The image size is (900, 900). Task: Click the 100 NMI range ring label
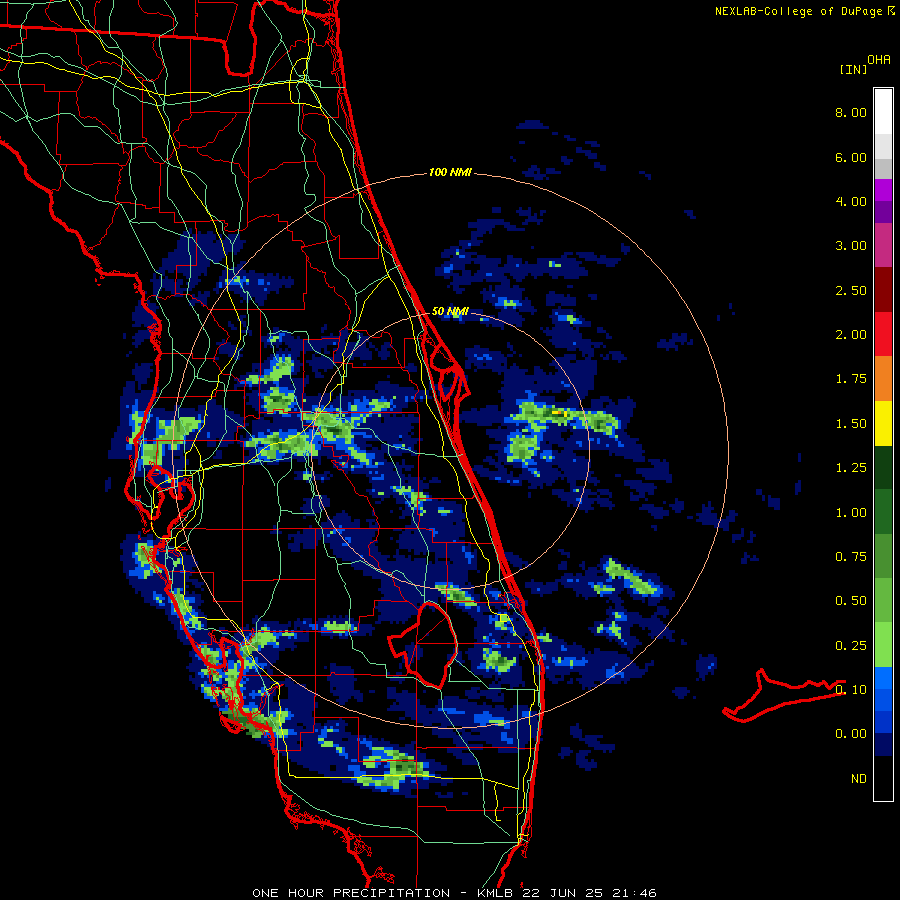tap(450, 172)
